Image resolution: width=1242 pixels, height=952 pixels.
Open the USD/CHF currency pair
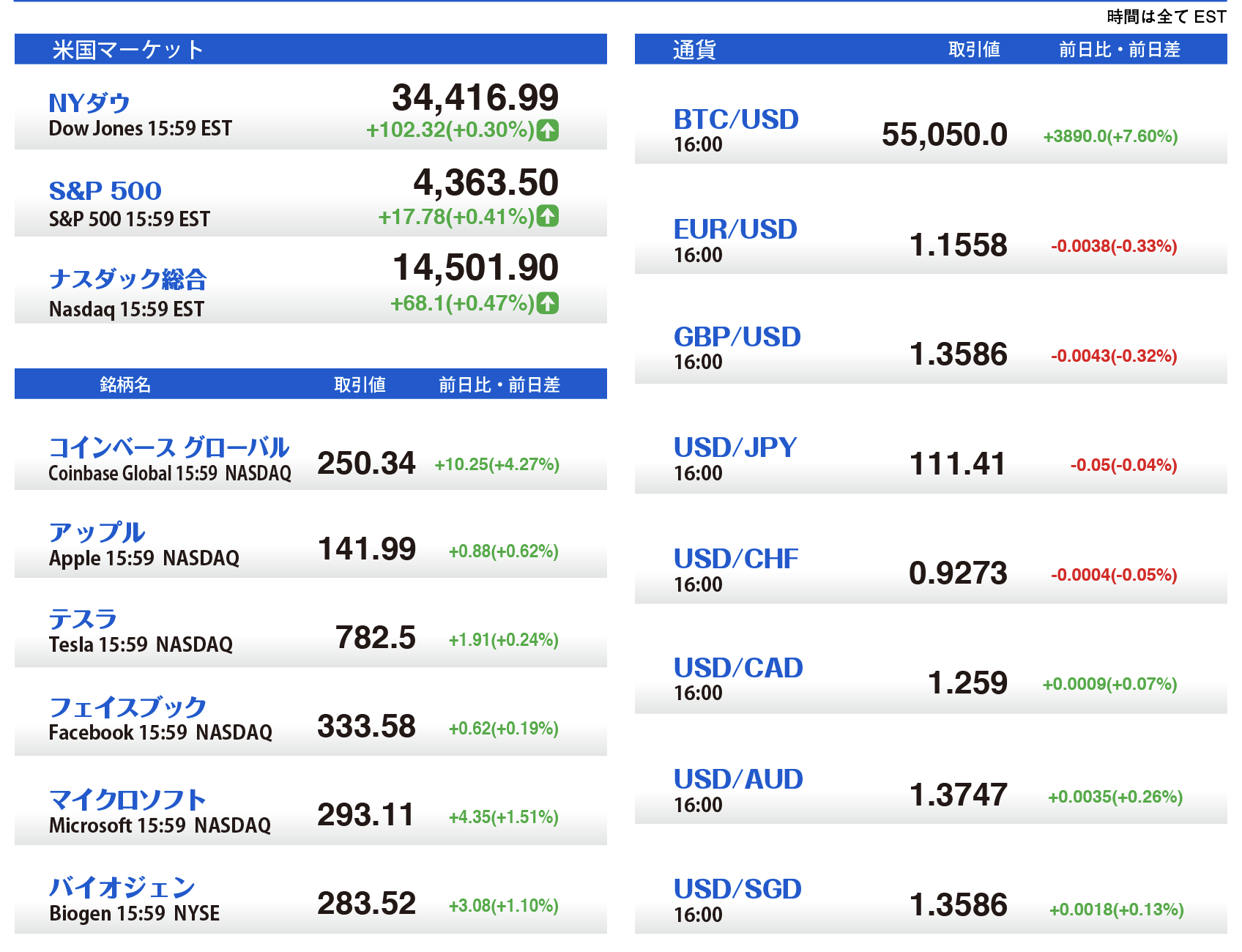point(736,559)
